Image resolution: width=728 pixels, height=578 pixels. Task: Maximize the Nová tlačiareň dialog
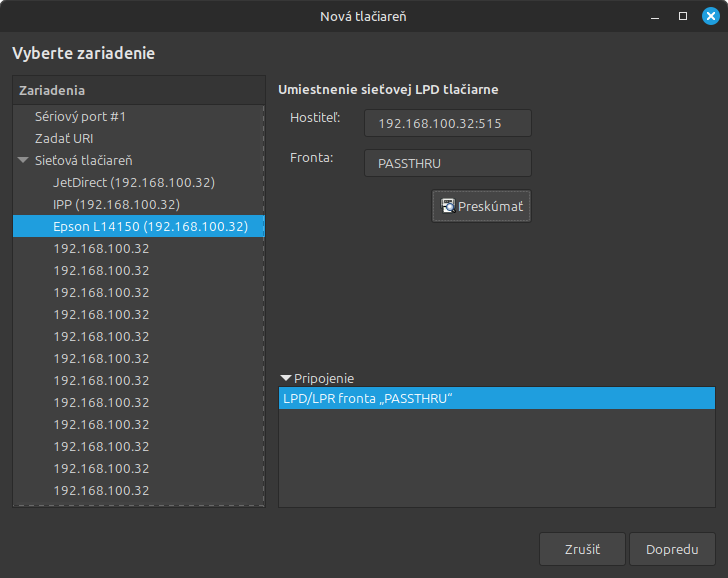[x=683, y=16]
